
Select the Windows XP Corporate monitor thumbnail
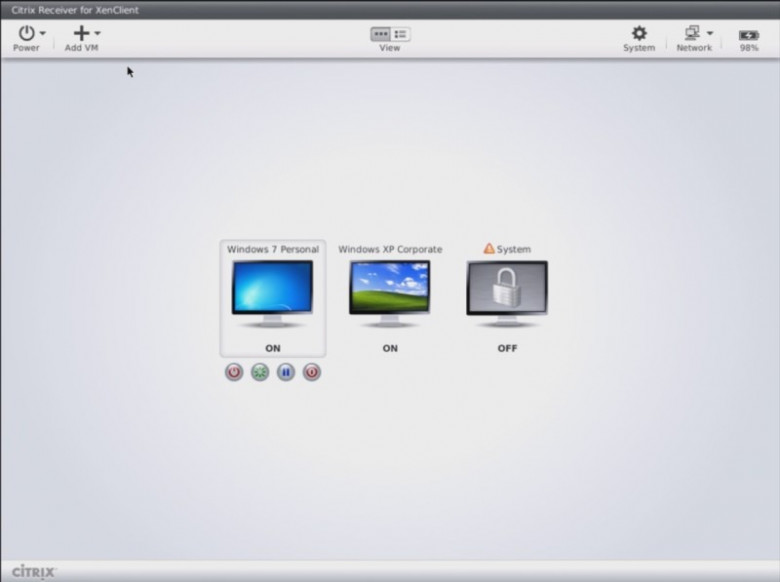pyautogui.click(x=390, y=293)
